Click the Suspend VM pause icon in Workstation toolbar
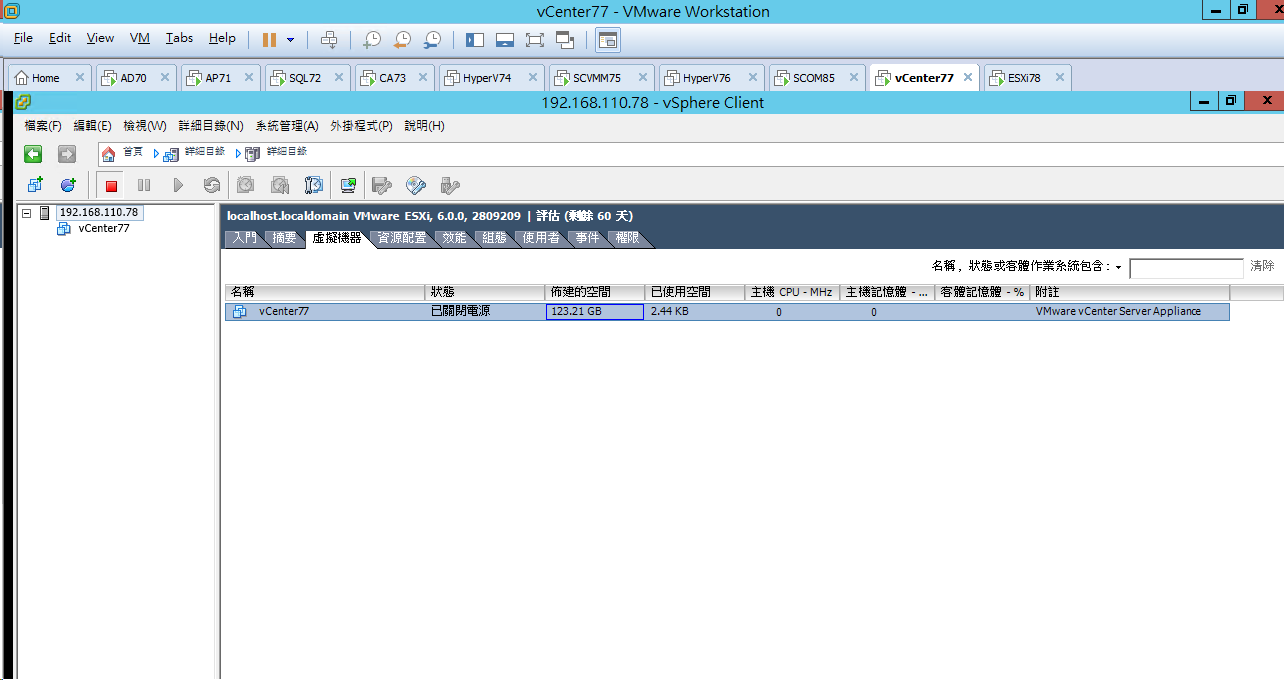This screenshot has width=1284, height=680. (x=269, y=39)
